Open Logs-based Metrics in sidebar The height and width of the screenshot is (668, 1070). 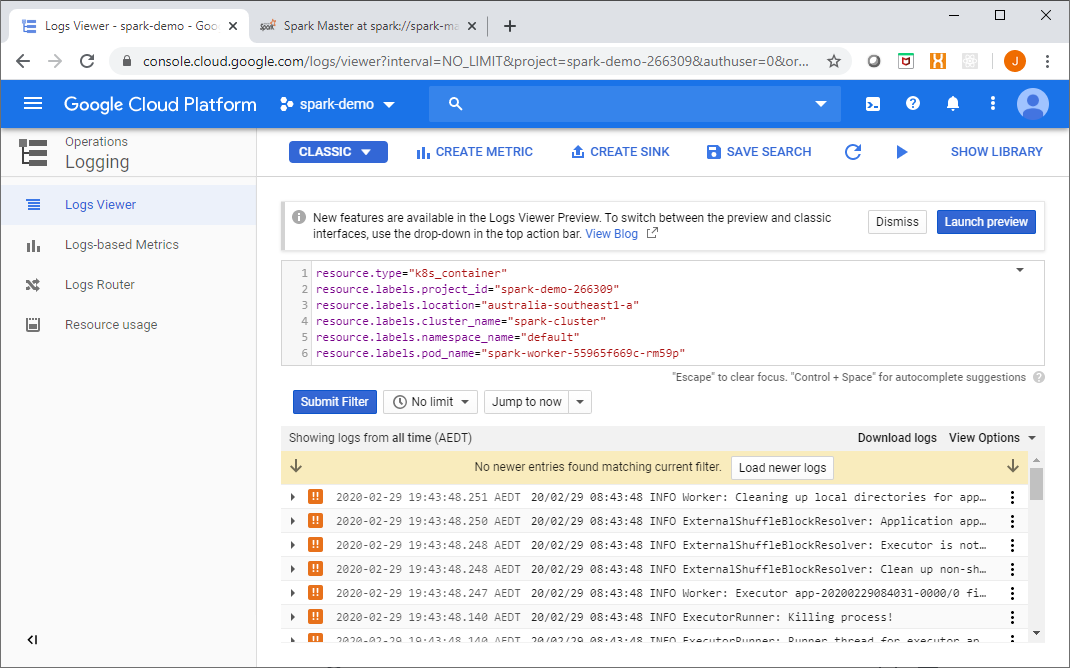click(128, 245)
